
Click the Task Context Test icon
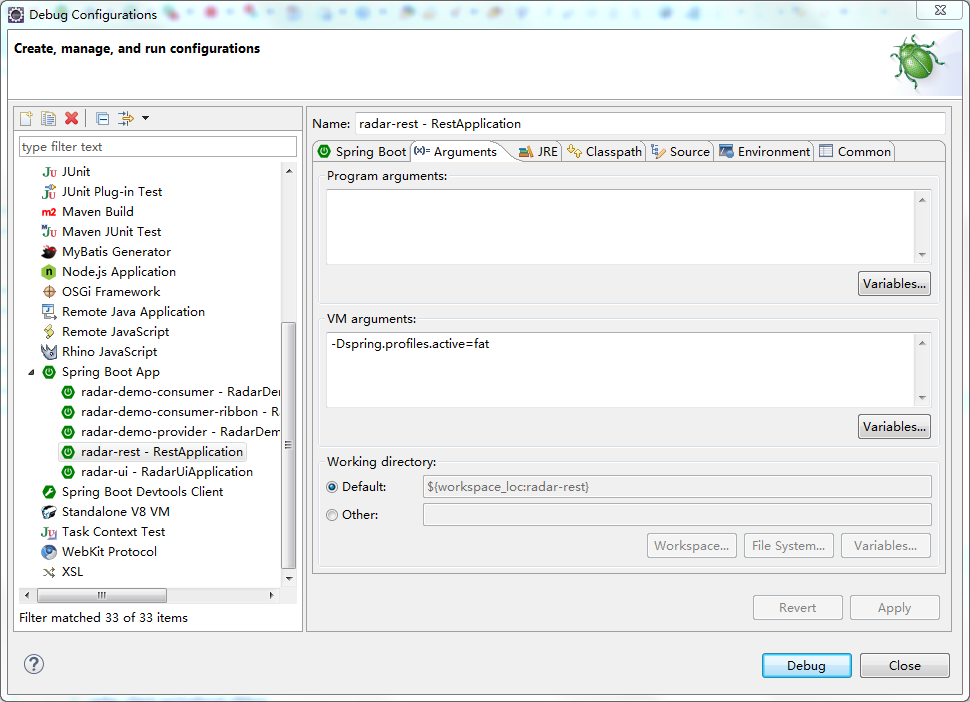click(49, 532)
